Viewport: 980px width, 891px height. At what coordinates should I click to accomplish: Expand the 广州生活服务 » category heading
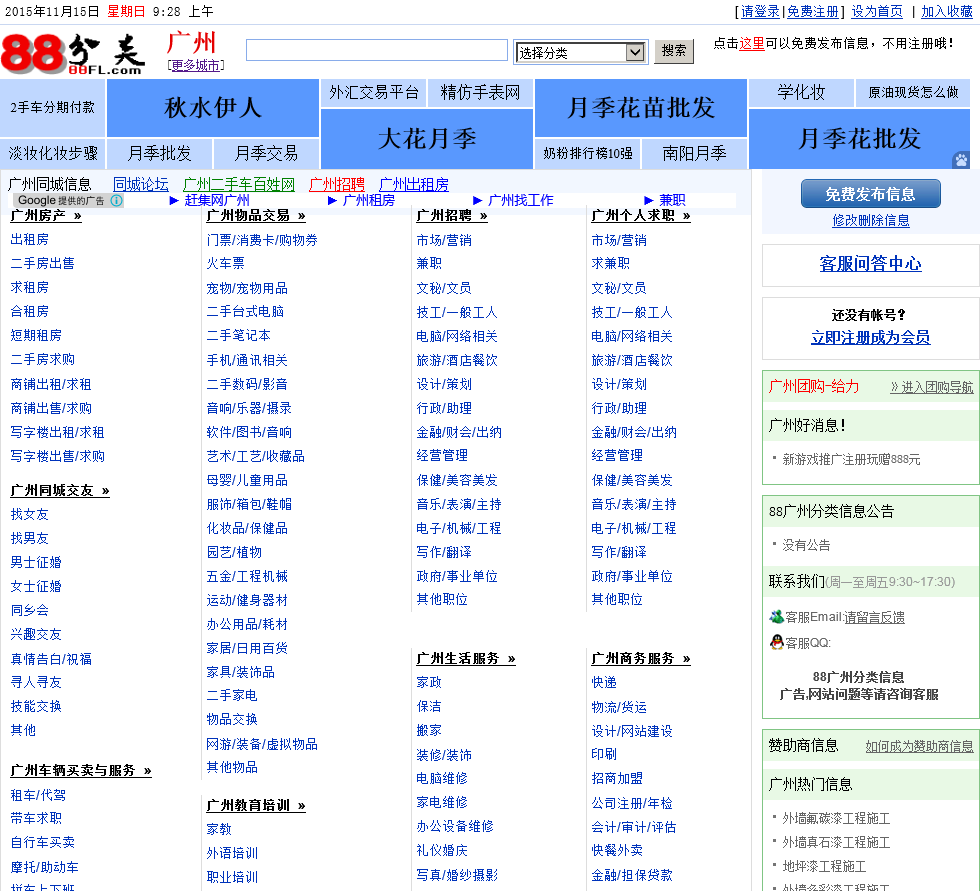[466, 659]
